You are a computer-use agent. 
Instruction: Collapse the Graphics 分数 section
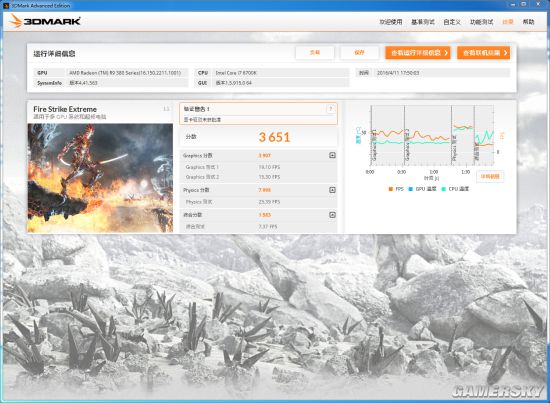click(332, 155)
